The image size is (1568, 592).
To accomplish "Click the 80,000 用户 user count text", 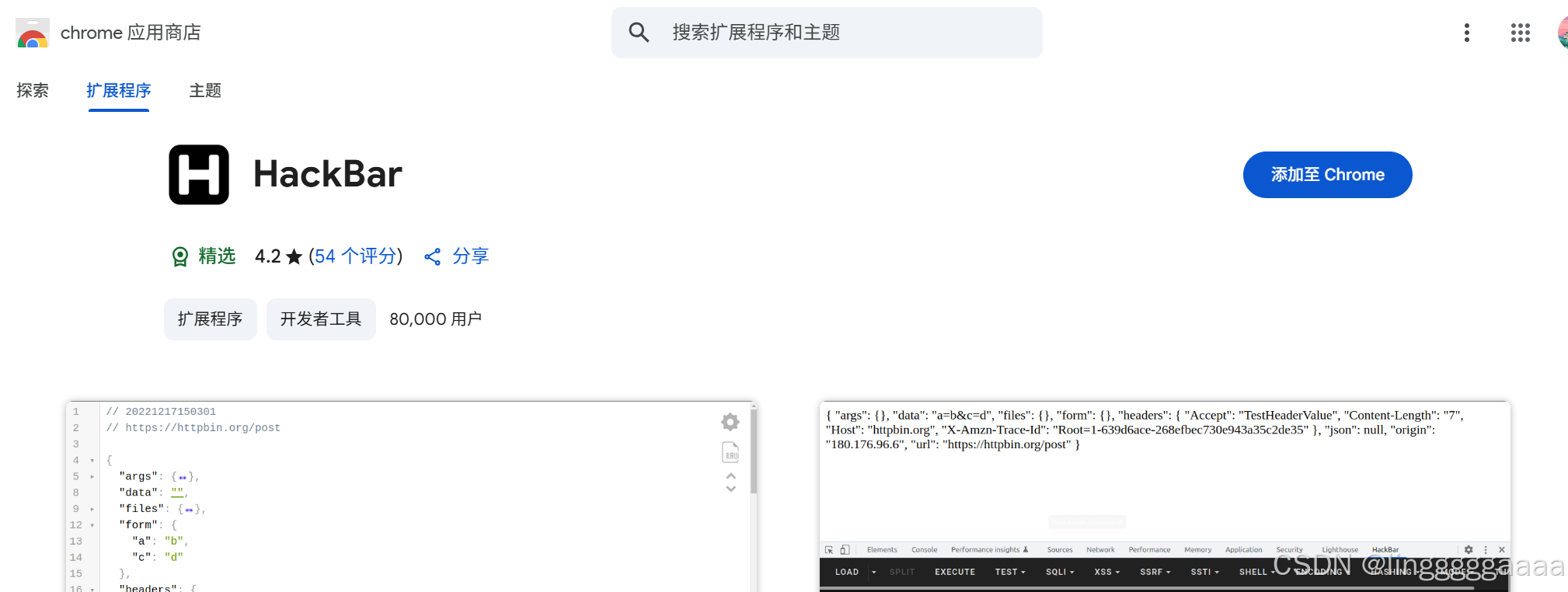I will point(436,319).
